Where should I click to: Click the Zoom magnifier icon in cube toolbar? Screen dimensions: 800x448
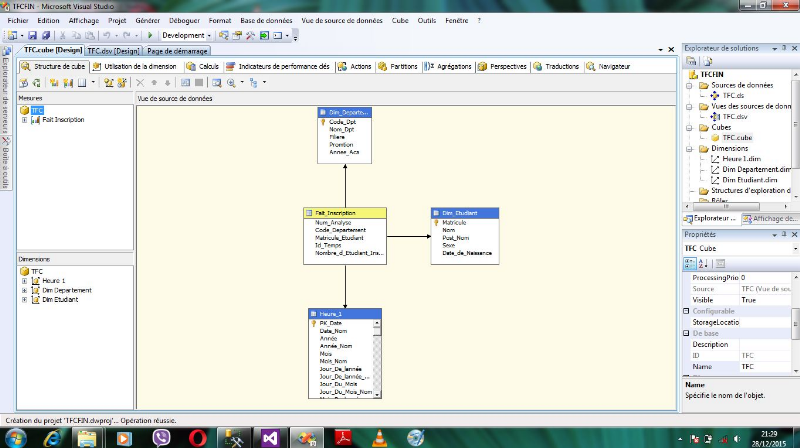(231, 83)
